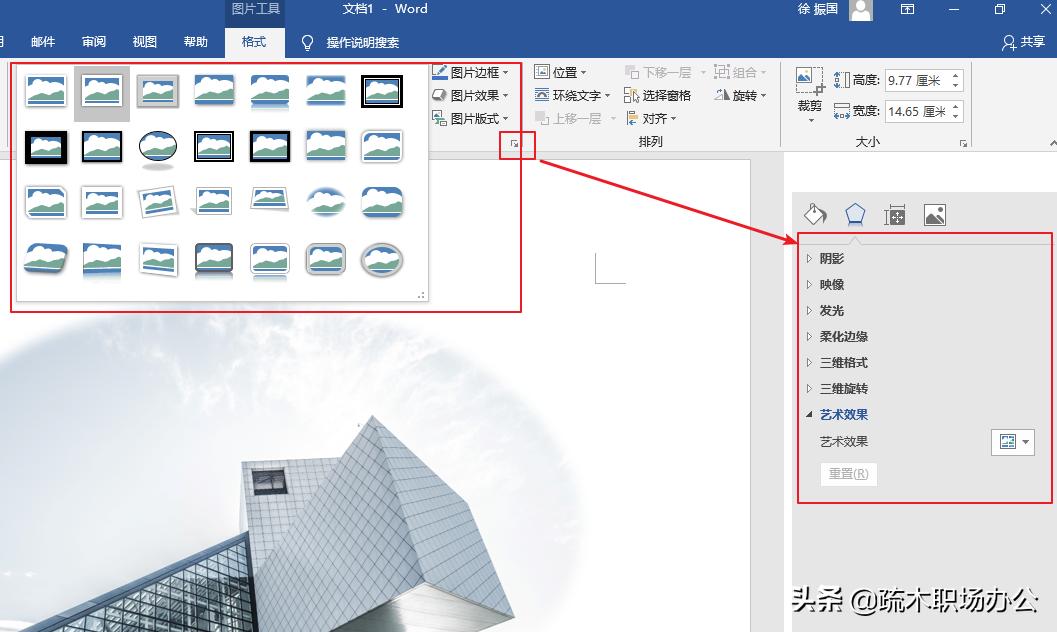Expand the 阴影 section
Viewport: 1057px width, 632px height.
831,258
